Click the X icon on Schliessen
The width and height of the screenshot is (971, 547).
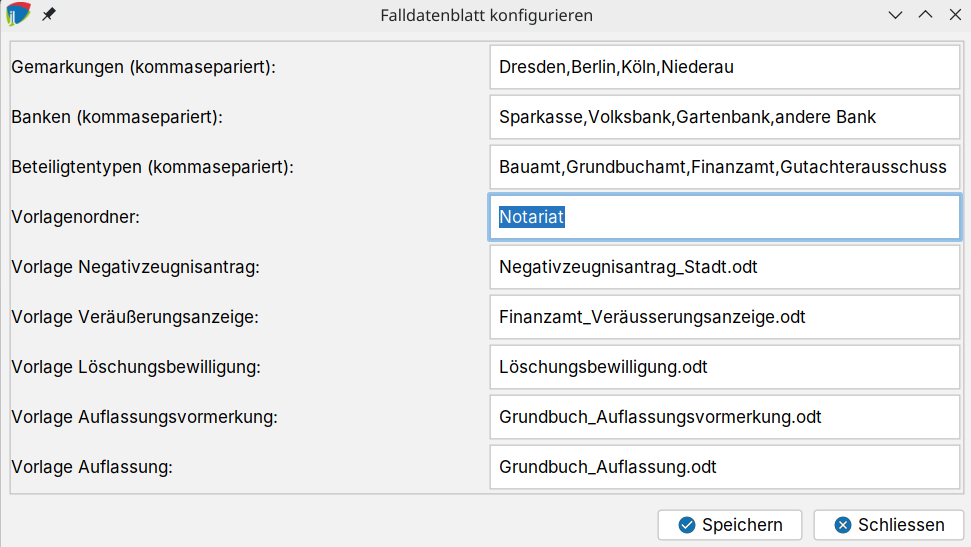coord(843,525)
